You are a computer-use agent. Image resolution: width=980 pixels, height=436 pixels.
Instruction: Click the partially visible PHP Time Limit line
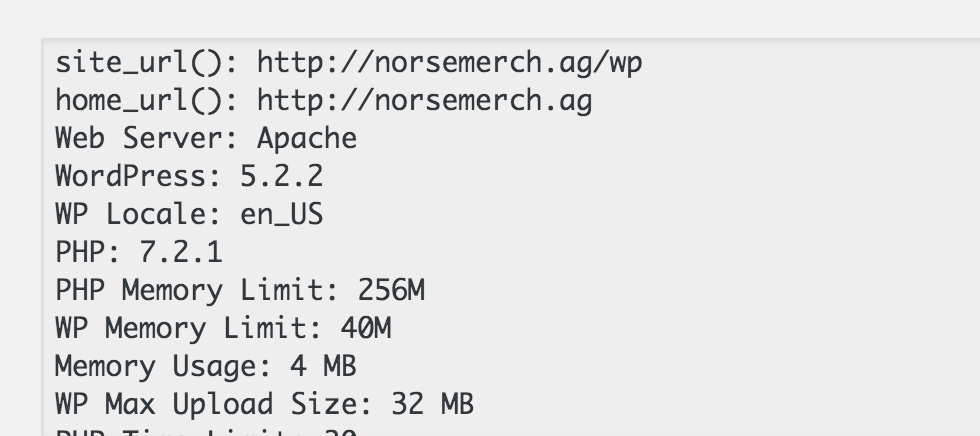click(x=206, y=432)
